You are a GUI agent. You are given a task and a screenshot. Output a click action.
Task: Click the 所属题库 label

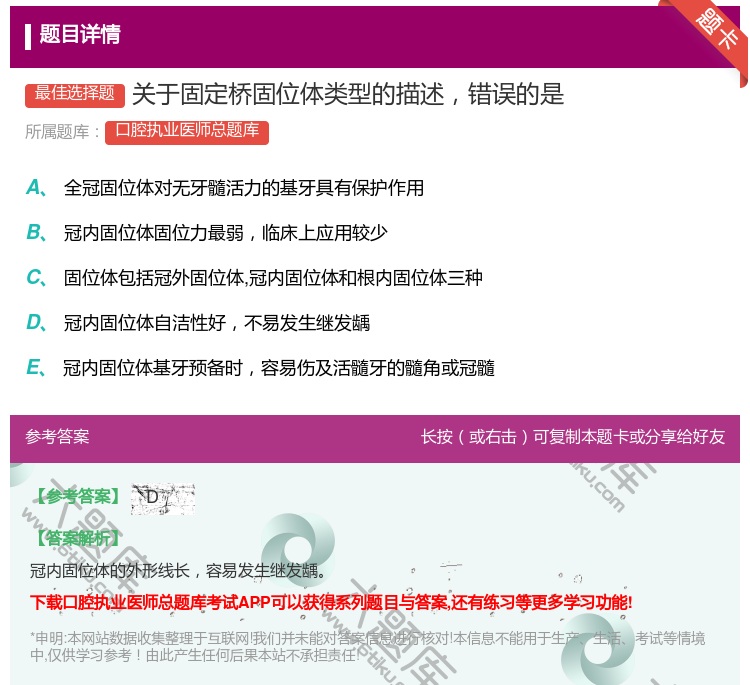pos(63,132)
